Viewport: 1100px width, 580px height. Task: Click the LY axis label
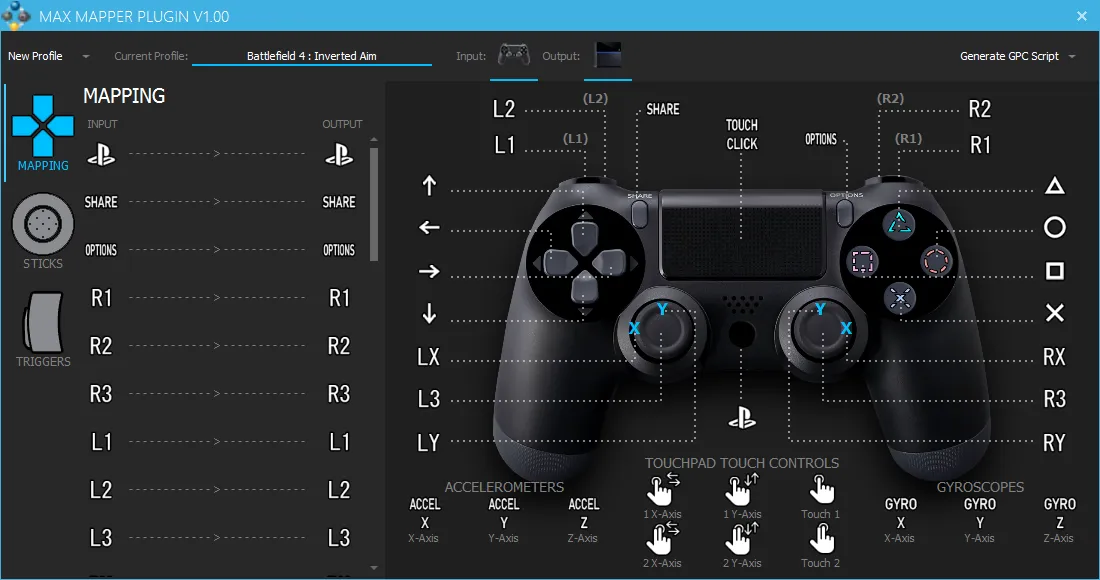pyautogui.click(x=429, y=443)
